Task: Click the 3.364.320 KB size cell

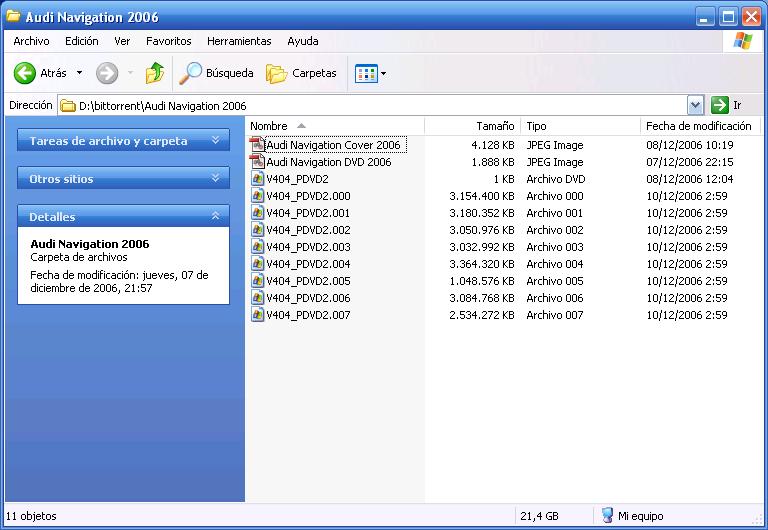Action: 482,264
